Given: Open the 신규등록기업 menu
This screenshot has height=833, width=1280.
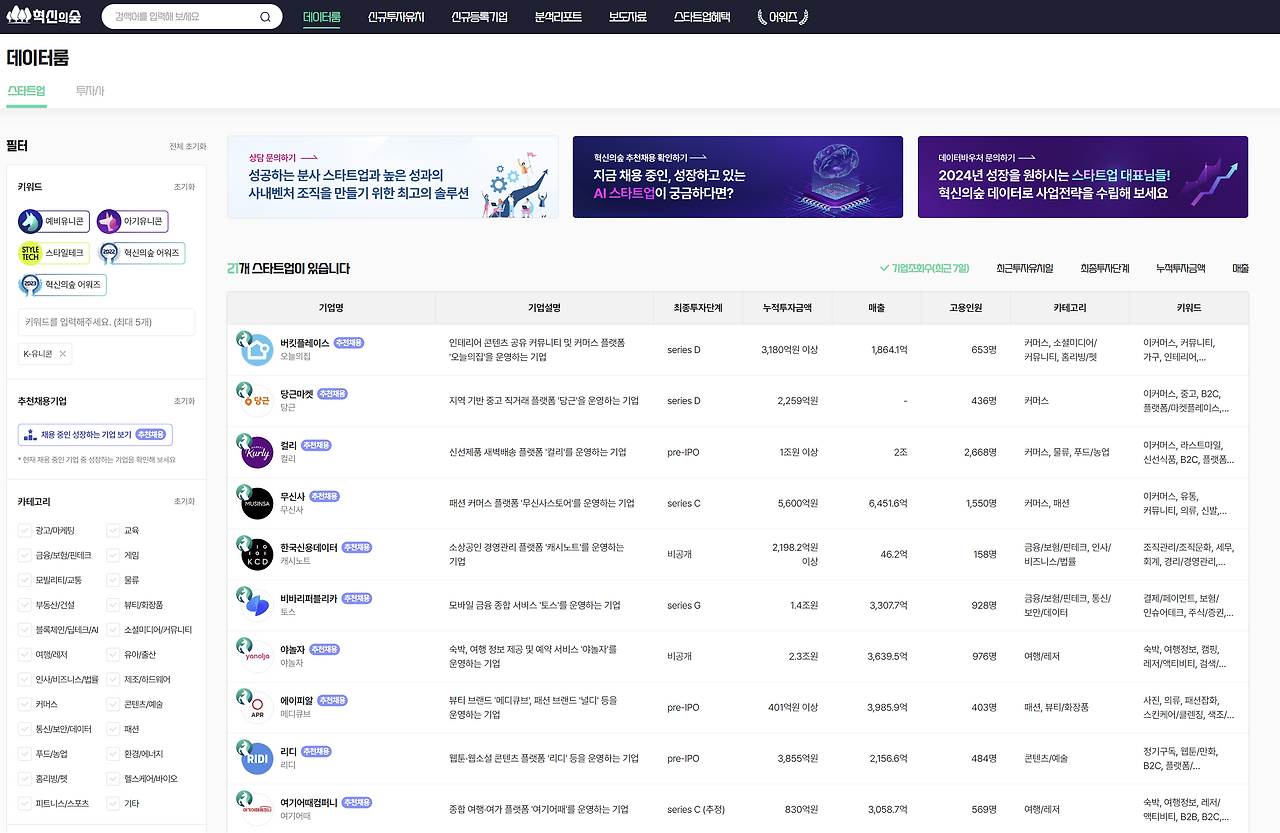Looking at the screenshot, I should coord(479,17).
